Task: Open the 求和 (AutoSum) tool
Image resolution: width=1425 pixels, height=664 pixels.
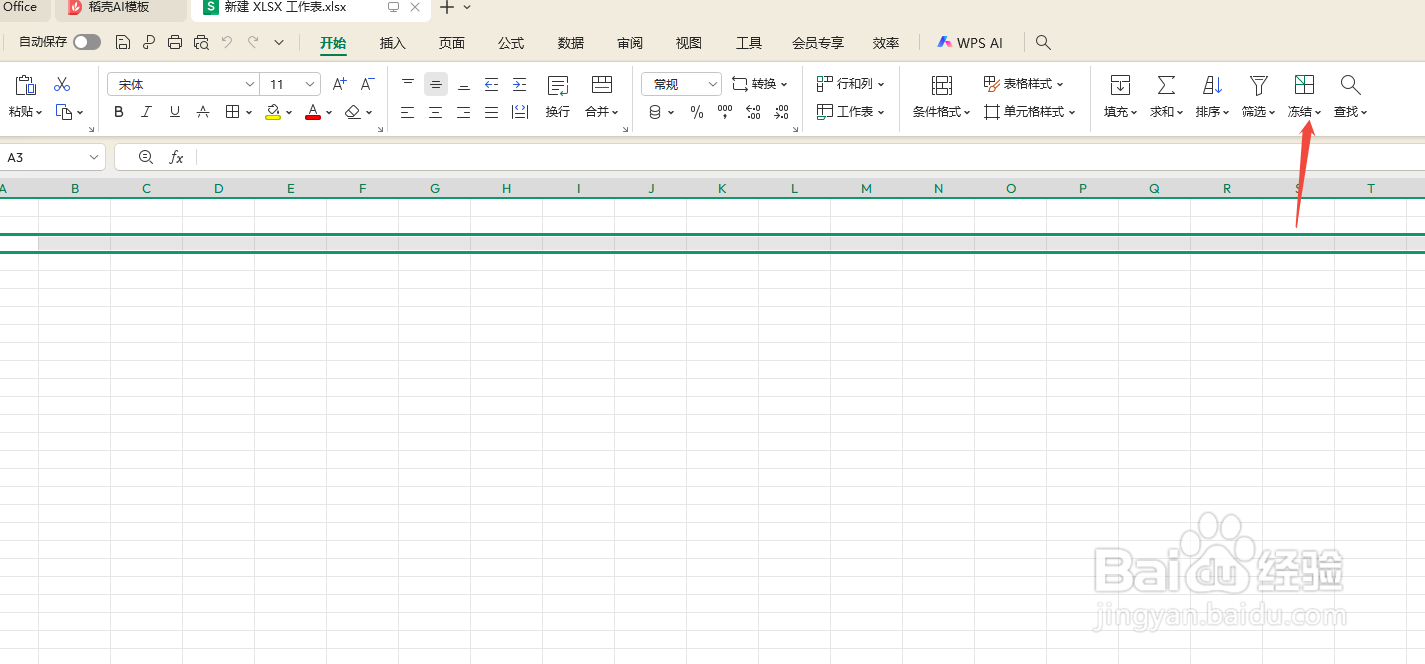Action: pyautogui.click(x=1165, y=97)
